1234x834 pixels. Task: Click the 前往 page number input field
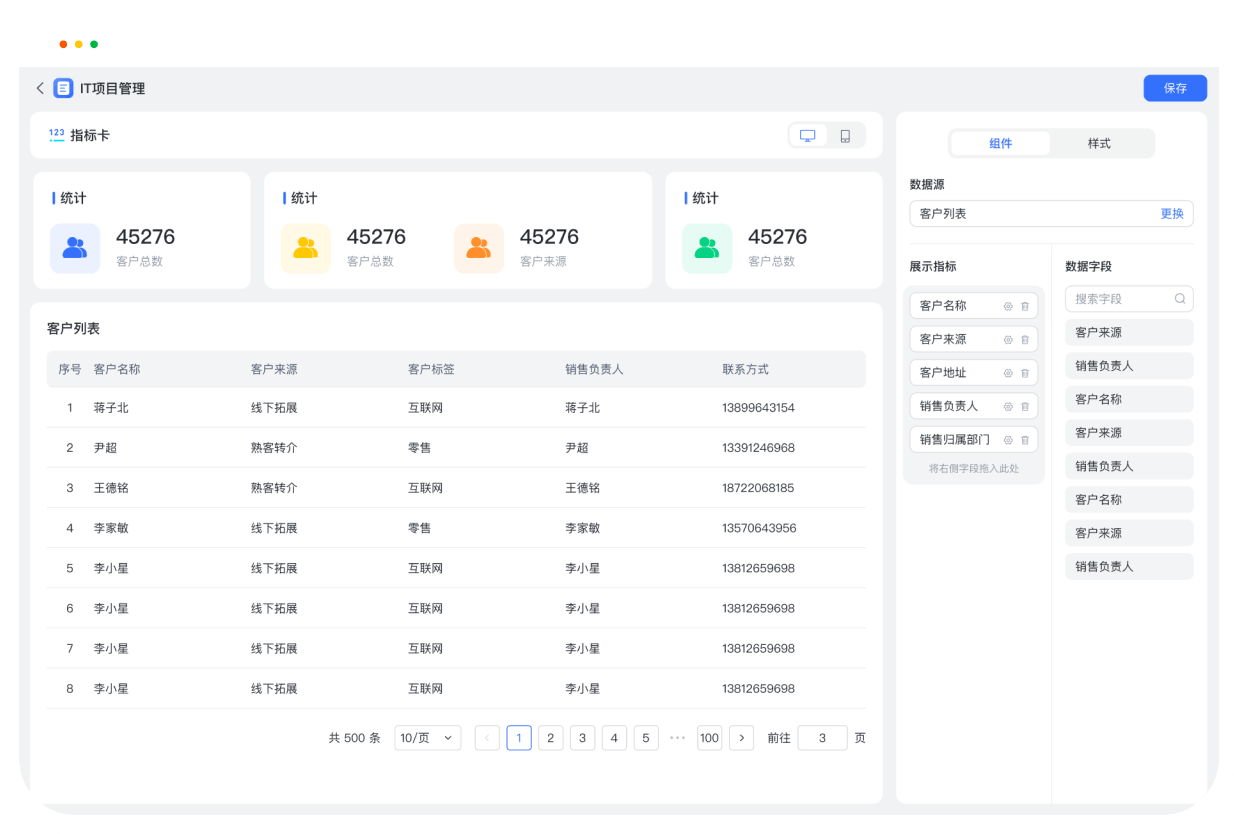point(822,738)
